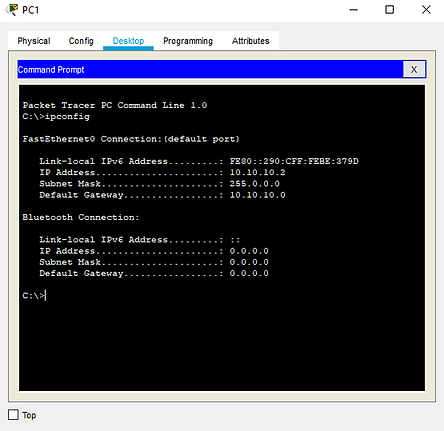
Task: Click the Bluetooth Connection heading text
Action: pos(81,217)
